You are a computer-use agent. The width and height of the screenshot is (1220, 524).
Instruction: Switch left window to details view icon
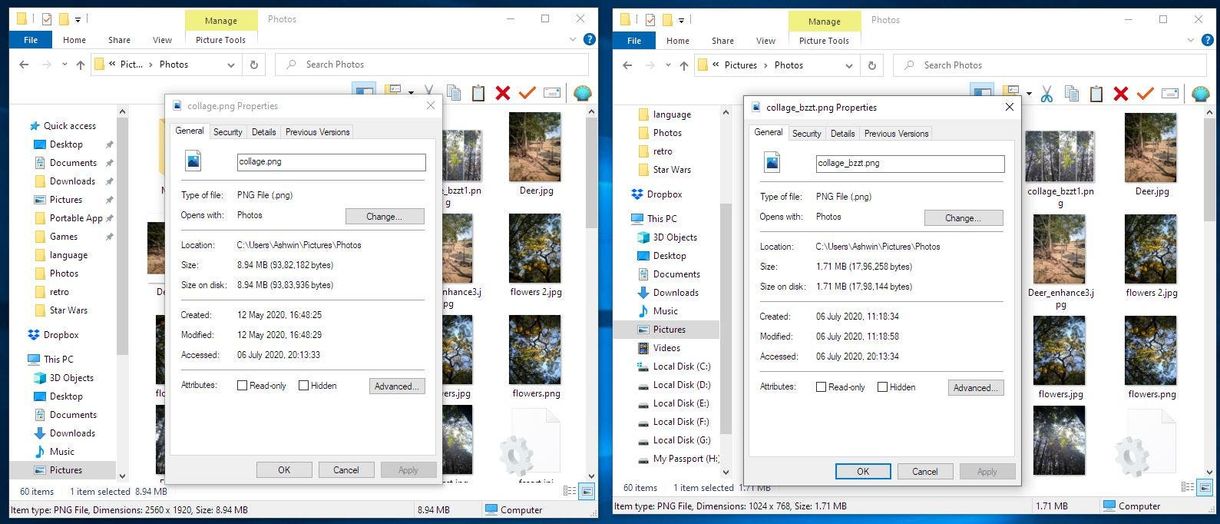tap(570, 490)
